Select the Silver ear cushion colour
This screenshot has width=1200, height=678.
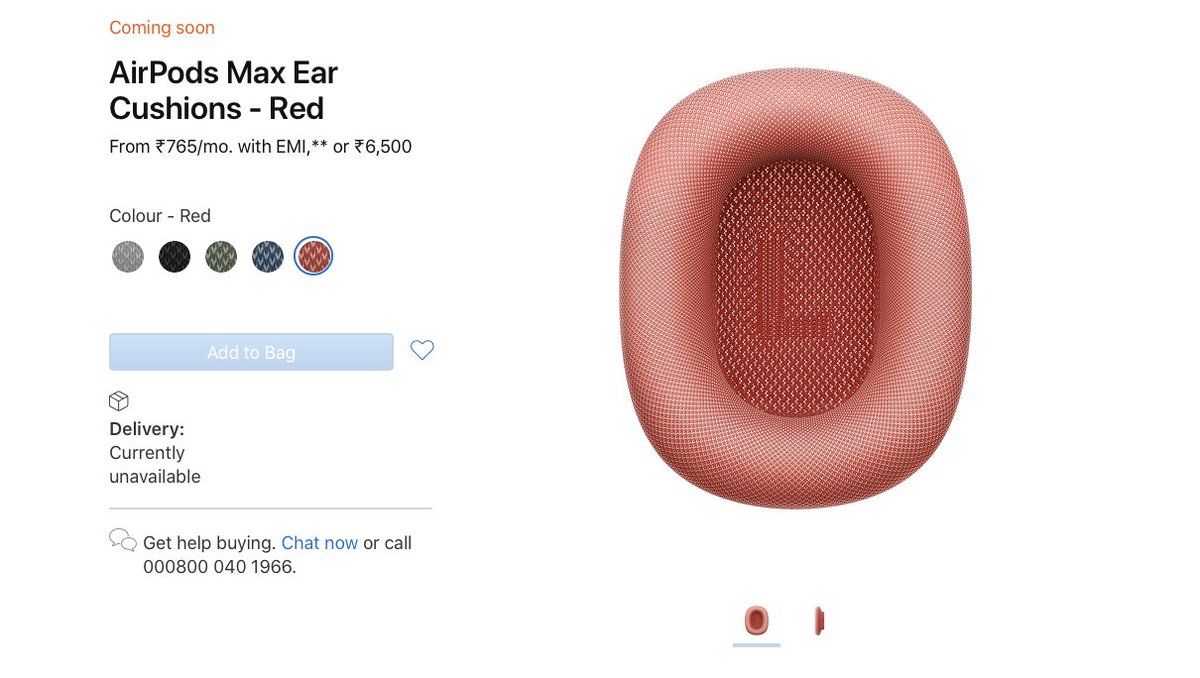(128, 257)
